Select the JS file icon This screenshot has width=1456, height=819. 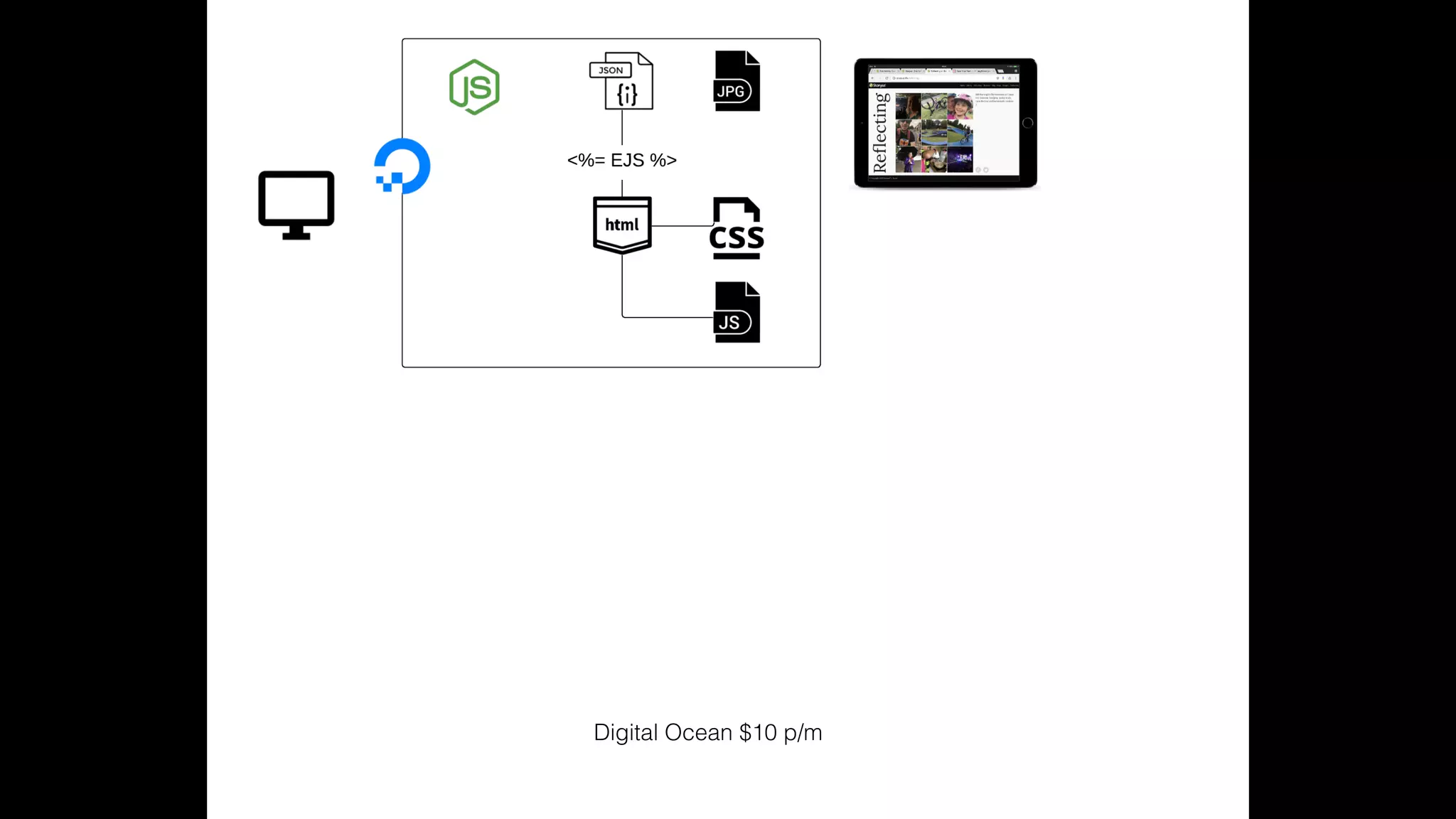737,312
